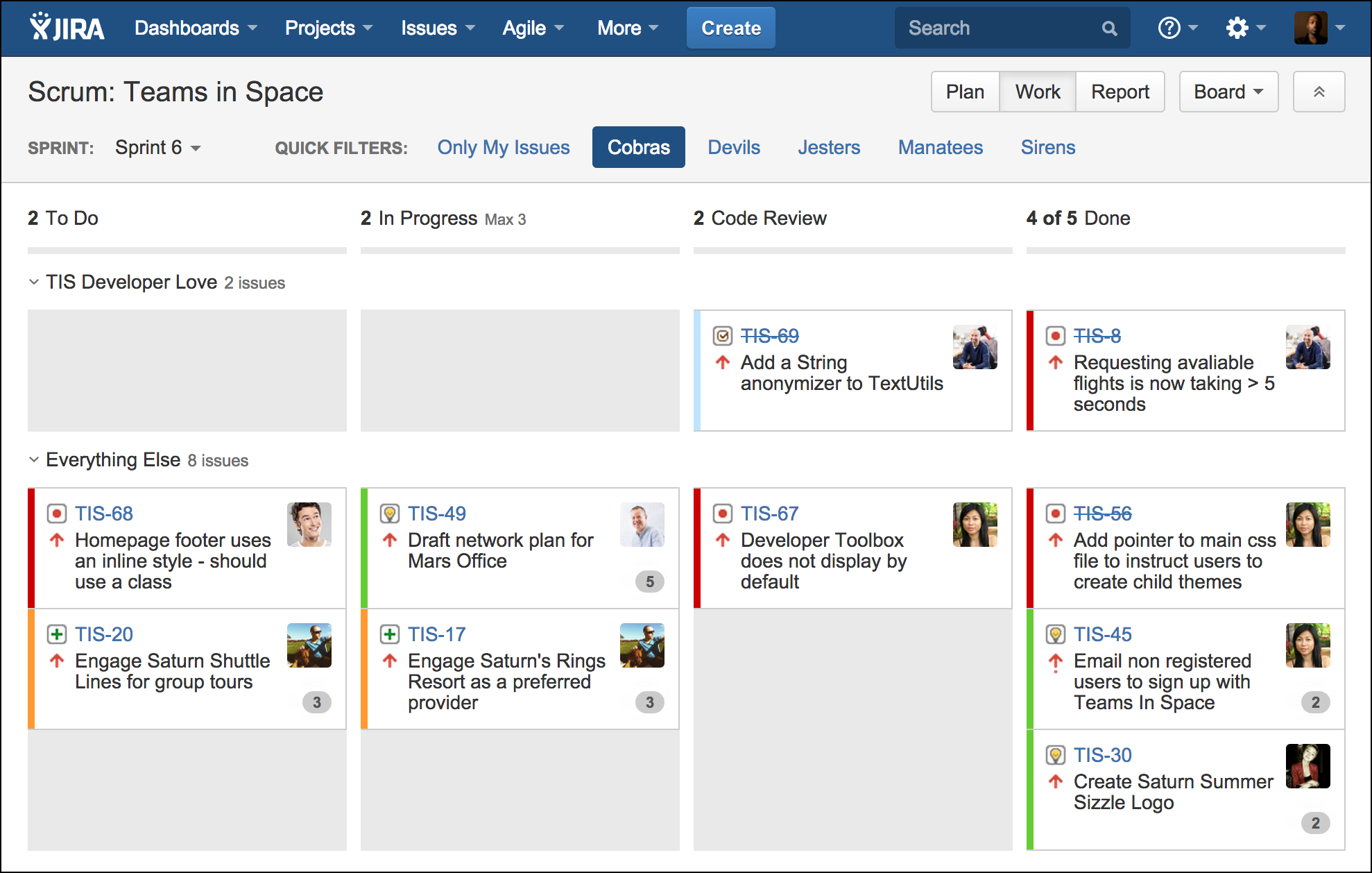Open the Projects dropdown menu
Screen dimensions: 1372x873
[x=329, y=28]
